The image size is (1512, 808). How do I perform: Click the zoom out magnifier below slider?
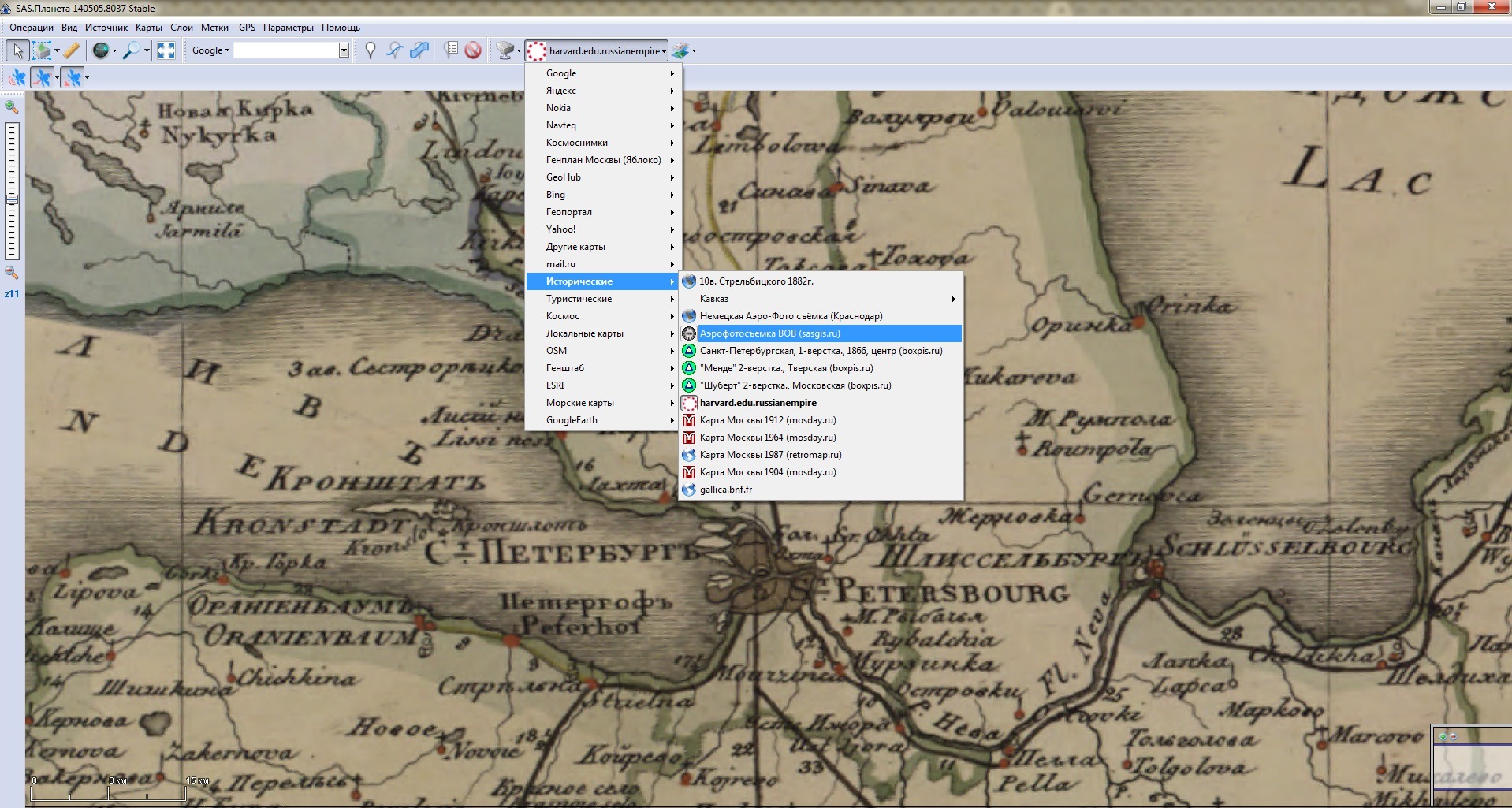click(x=12, y=273)
